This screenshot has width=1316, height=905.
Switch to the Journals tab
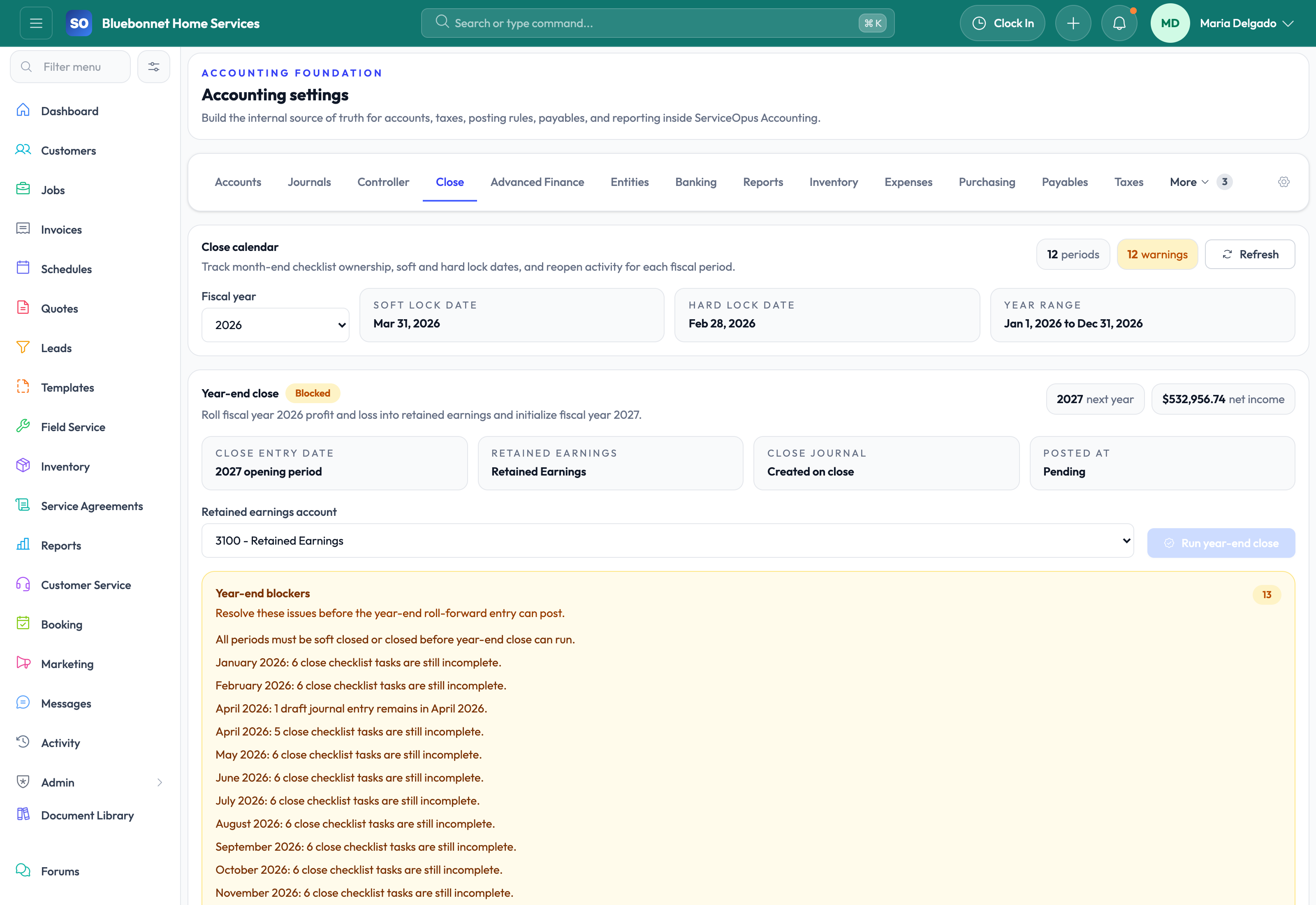309,182
